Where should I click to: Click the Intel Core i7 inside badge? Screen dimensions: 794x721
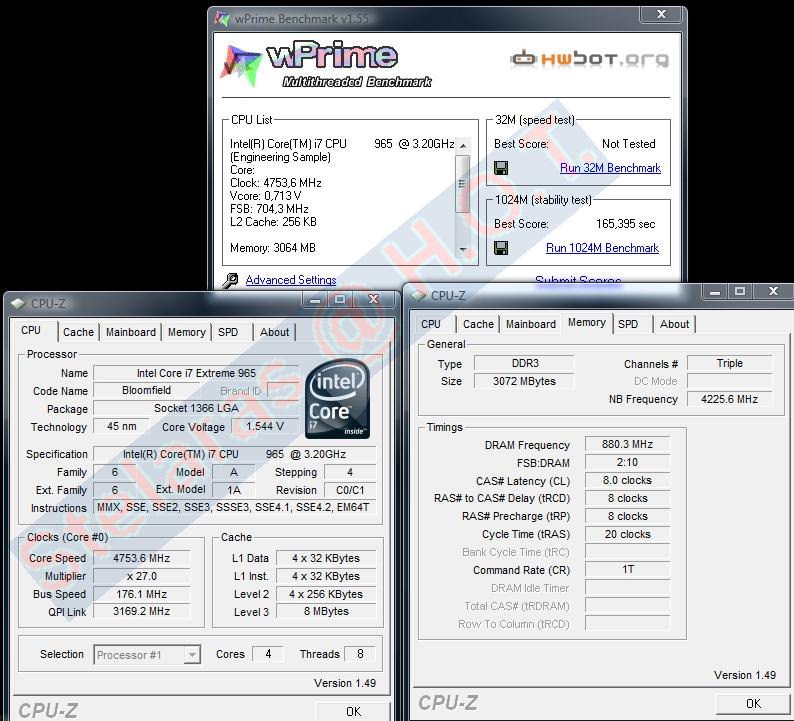point(337,398)
